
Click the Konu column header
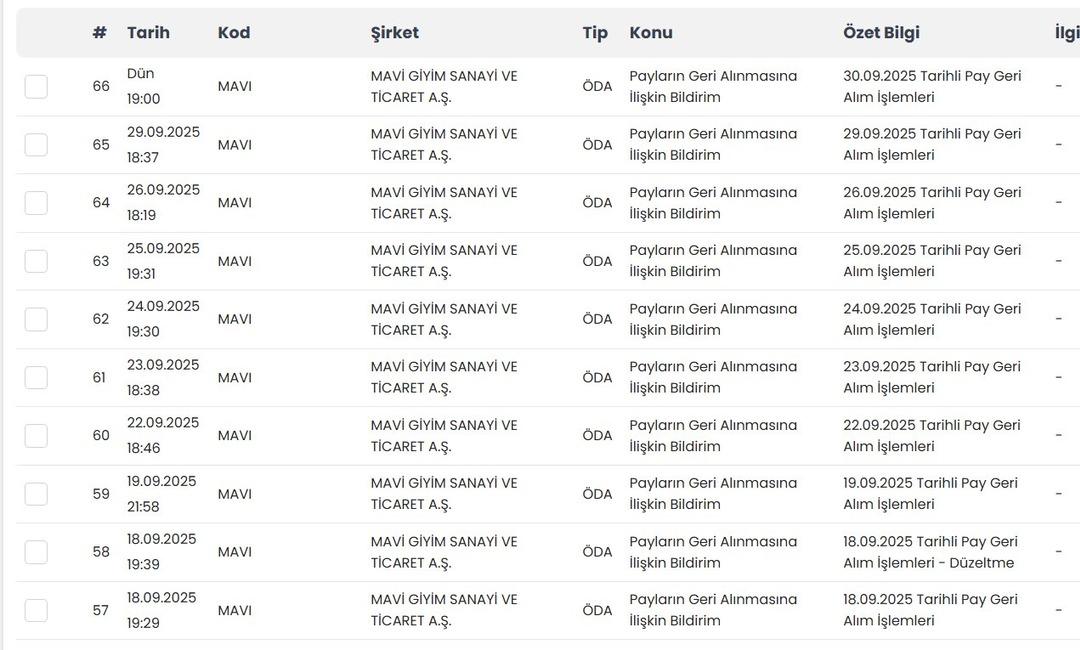[651, 33]
